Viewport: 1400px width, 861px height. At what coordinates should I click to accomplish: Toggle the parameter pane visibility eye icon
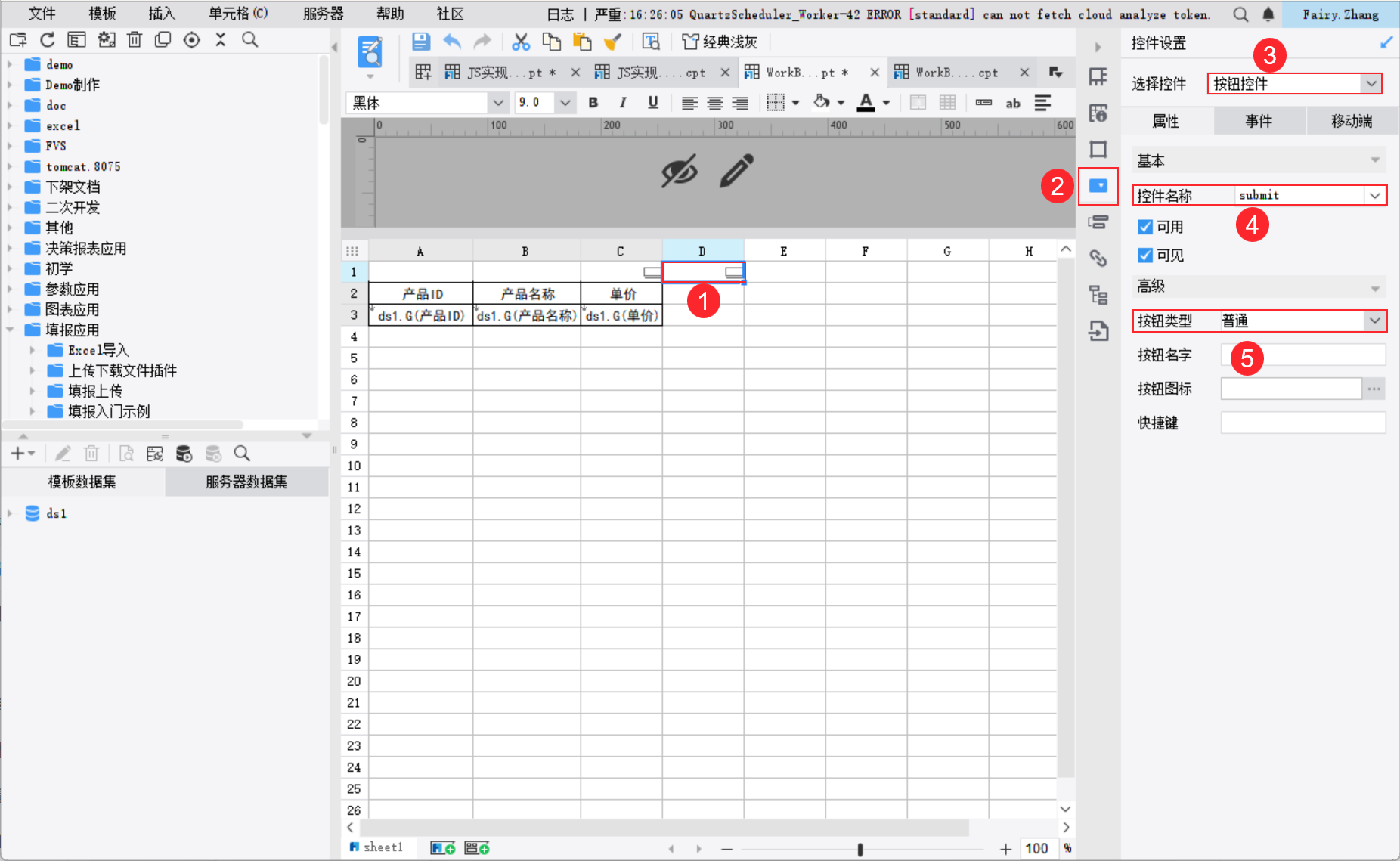coord(680,171)
